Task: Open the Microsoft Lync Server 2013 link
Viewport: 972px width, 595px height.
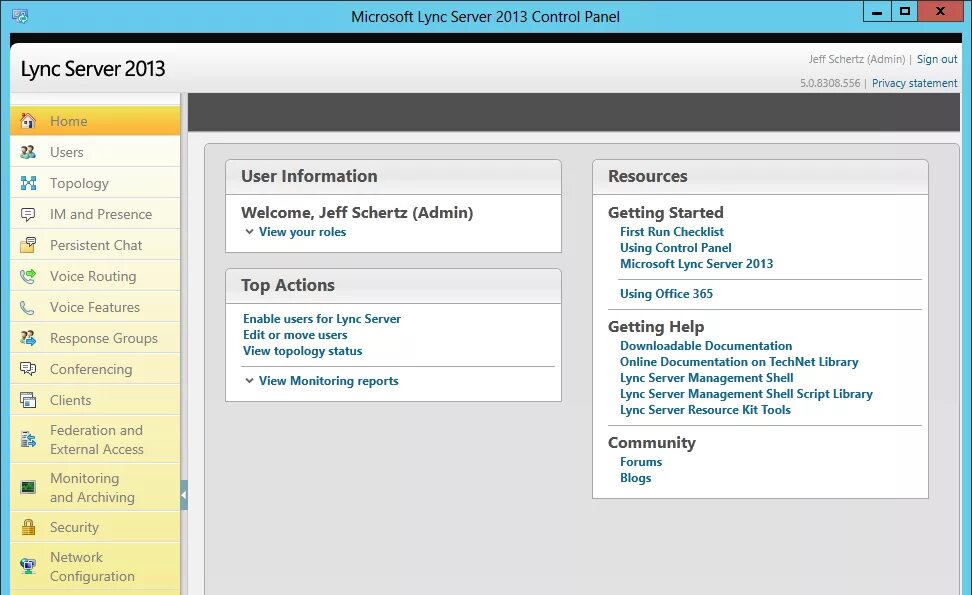Action: 697,264
